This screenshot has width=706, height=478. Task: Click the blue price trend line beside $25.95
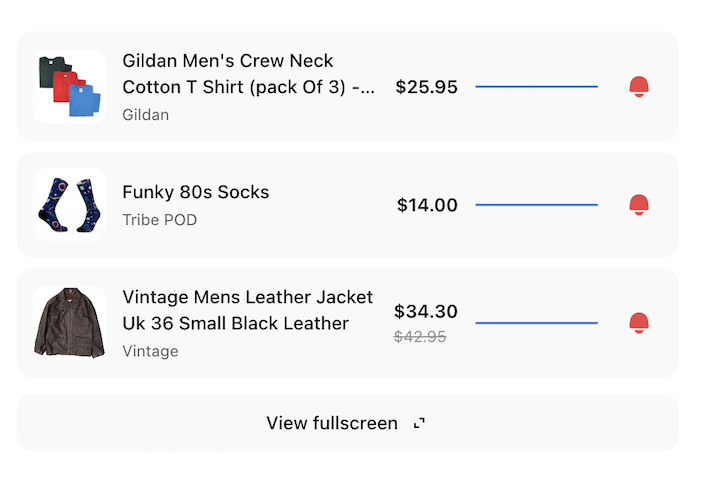point(536,87)
